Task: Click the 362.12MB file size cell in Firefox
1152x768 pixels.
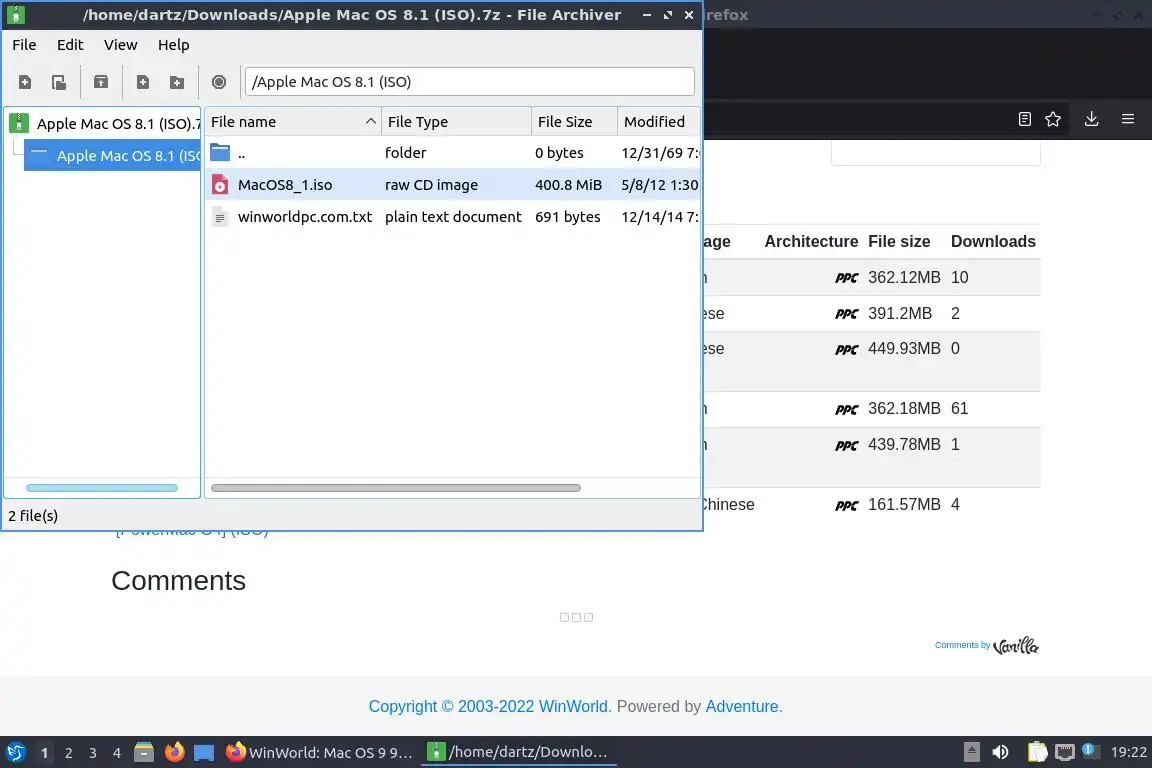Action: [x=904, y=277]
